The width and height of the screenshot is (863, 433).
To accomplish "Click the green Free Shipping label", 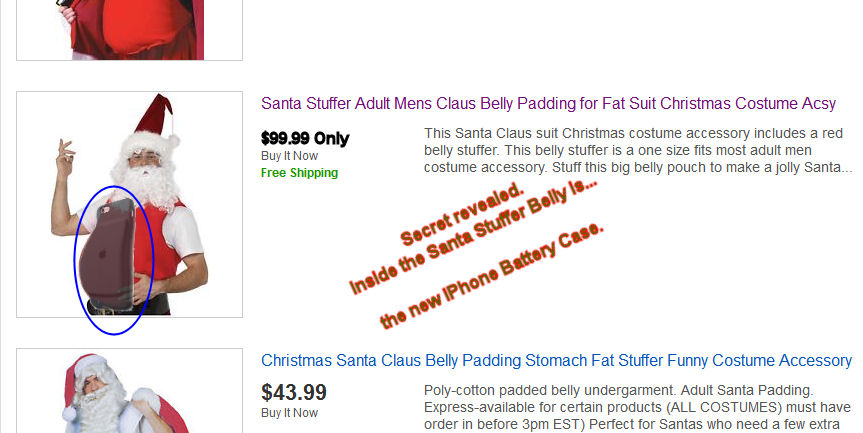I will [x=299, y=173].
